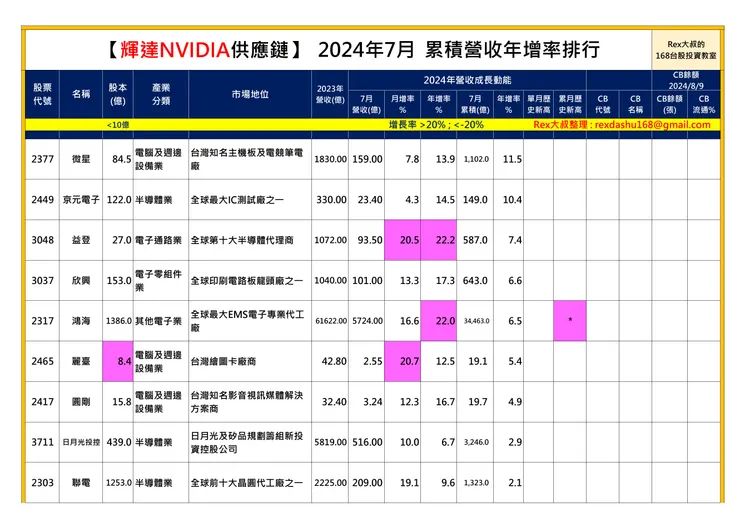Click the 7月營收(億) column header
The width and height of the screenshot is (740, 523).
click(366, 104)
